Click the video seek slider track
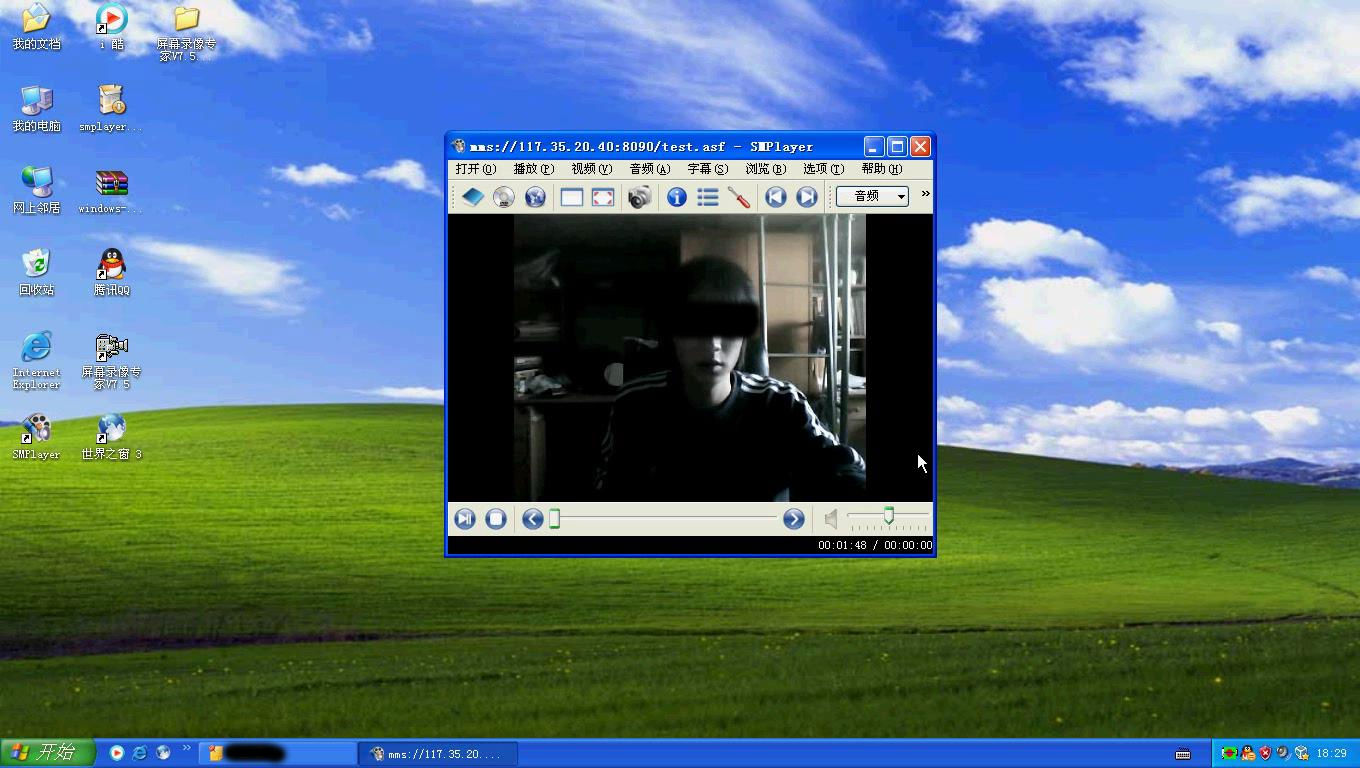The width and height of the screenshot is (1360, 768). tap(663, 518)
